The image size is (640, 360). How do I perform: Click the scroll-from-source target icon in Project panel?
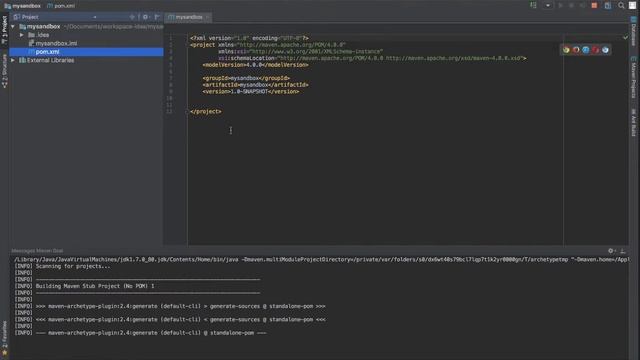(132, 17)
